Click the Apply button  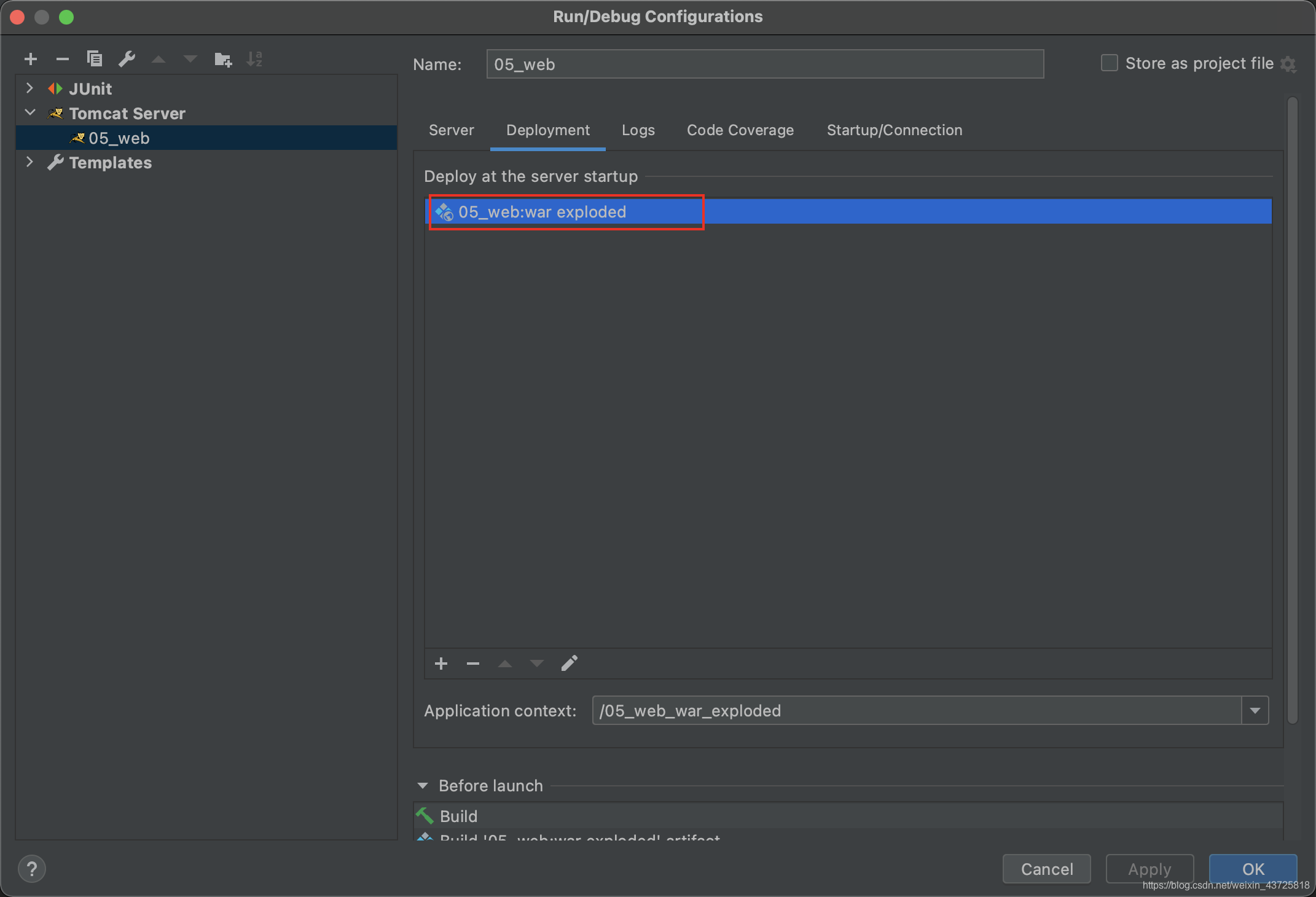(x=1150, y=869)
